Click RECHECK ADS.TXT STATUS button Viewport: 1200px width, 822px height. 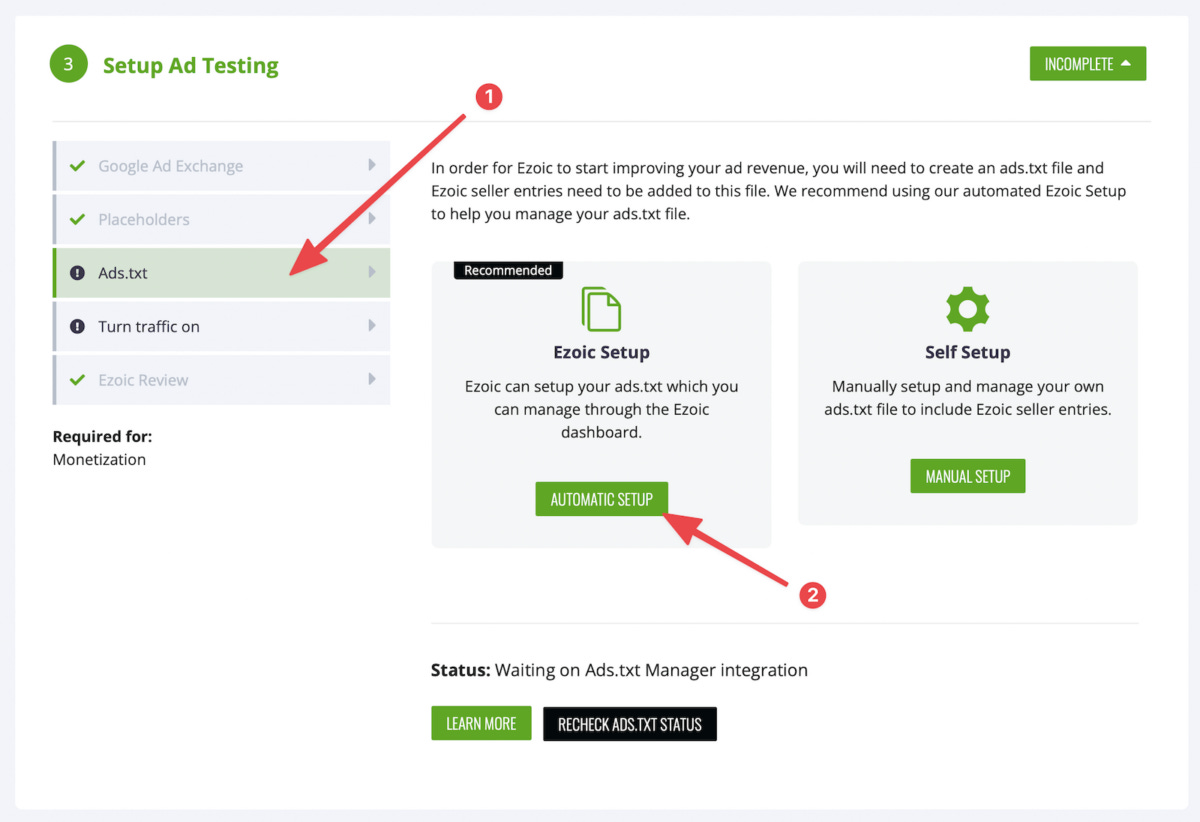(x=630, y=724)
